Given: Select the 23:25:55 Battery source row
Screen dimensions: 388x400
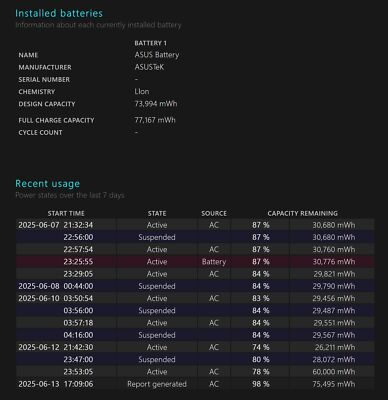Looking at the screenshot, I should click(x=195, y=262).
